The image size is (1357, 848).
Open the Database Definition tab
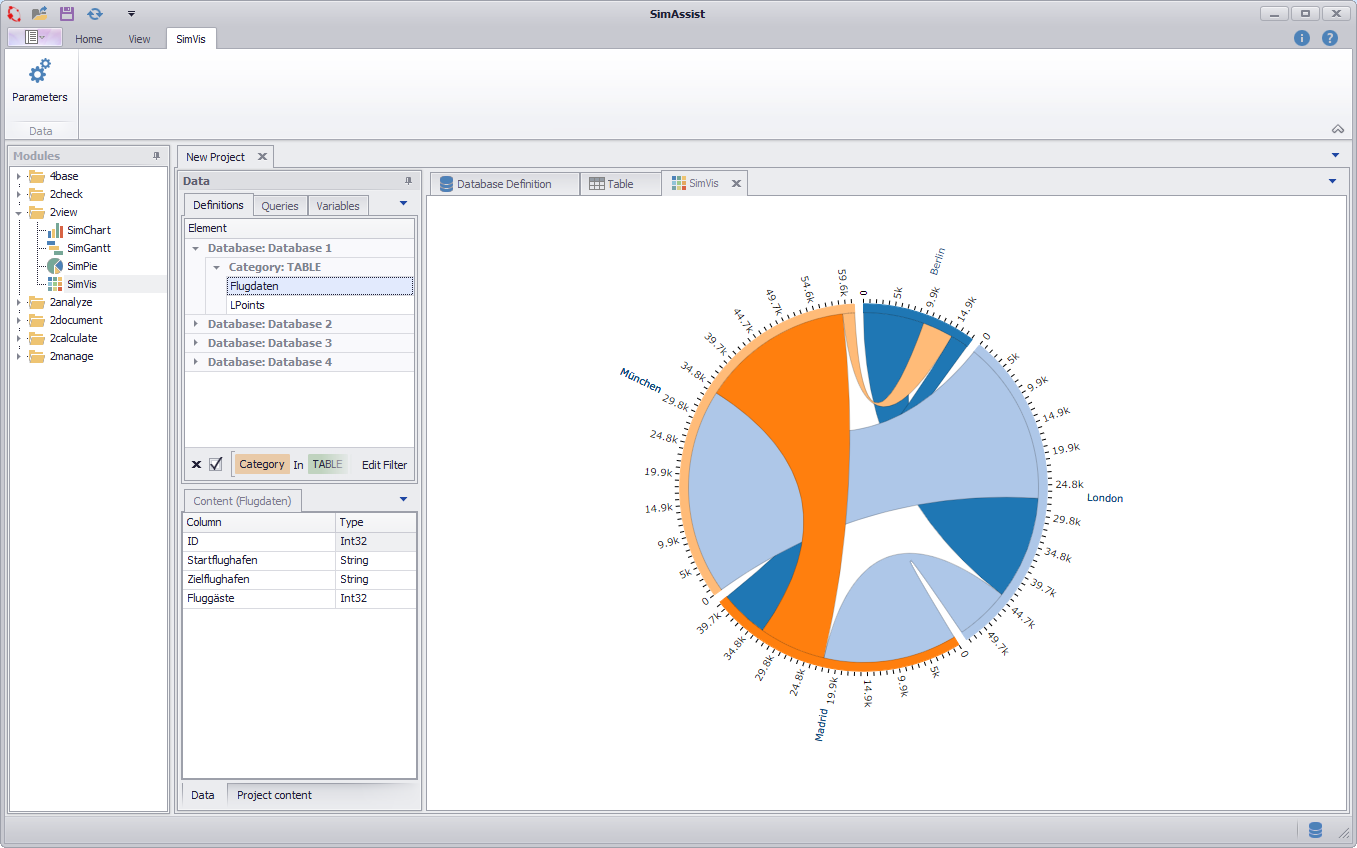[504, 184]
